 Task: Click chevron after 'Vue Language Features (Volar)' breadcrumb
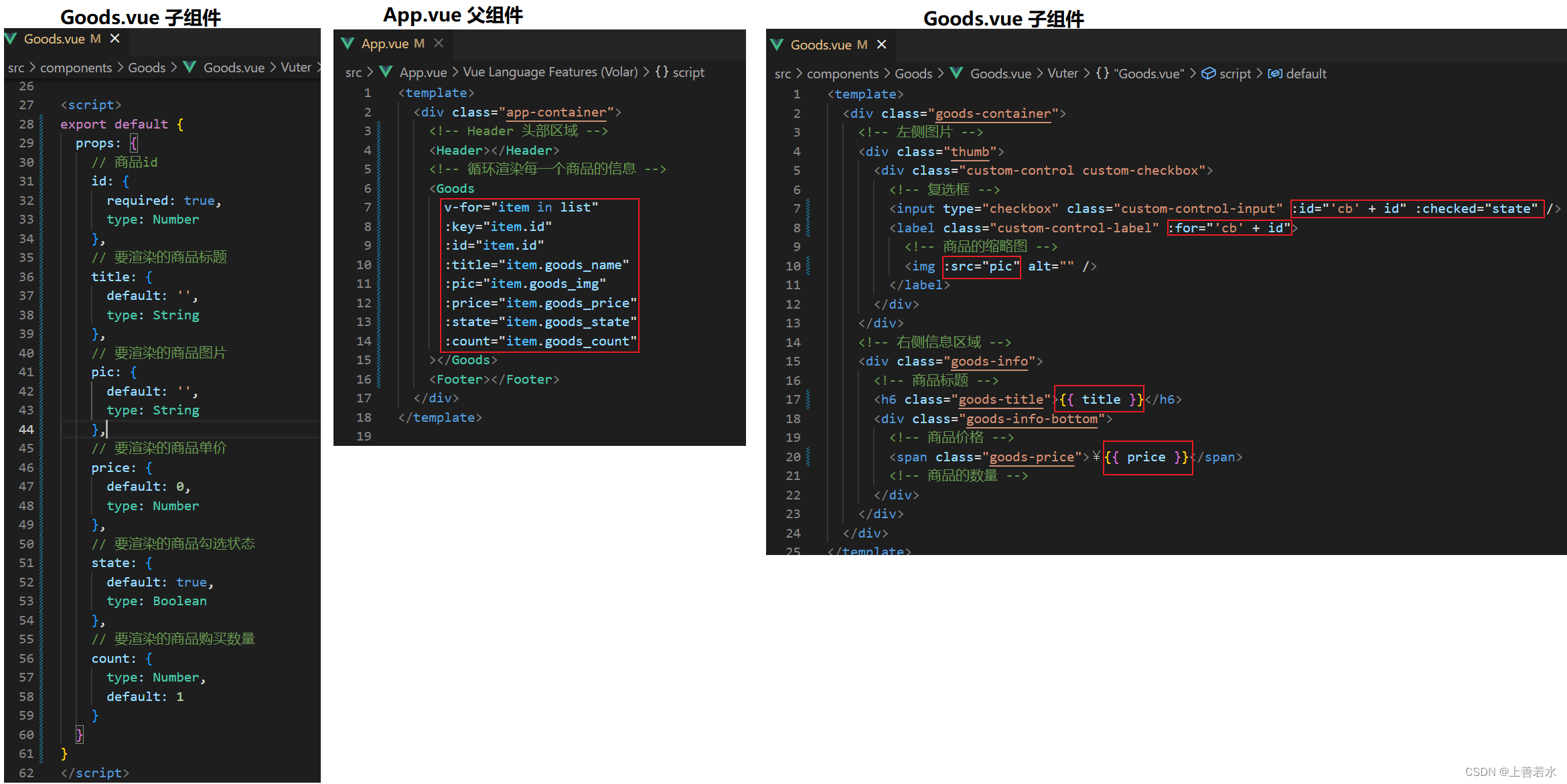pyautogui.click(x=646, y=72)
